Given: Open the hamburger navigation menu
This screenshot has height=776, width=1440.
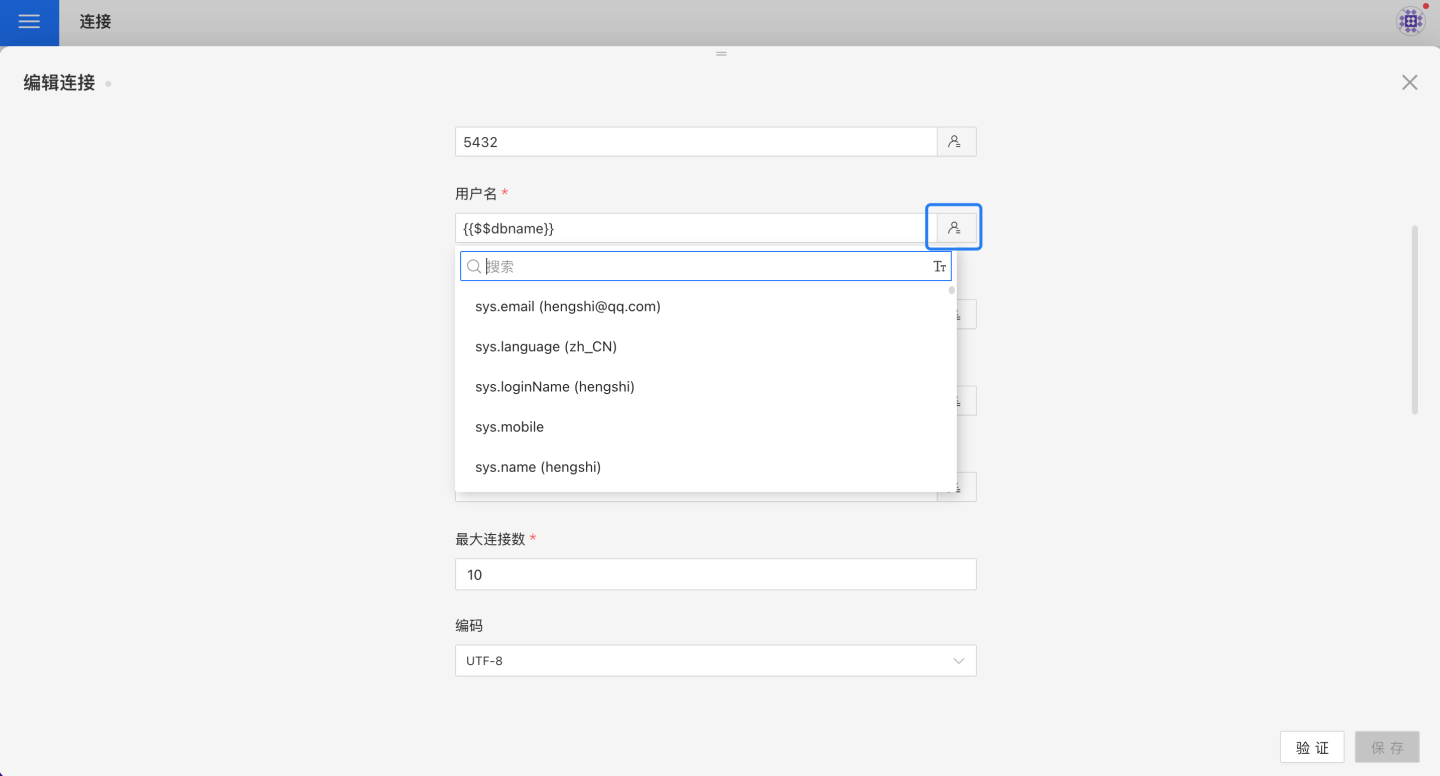Looking at the screenshot, I should pos(29,22).
